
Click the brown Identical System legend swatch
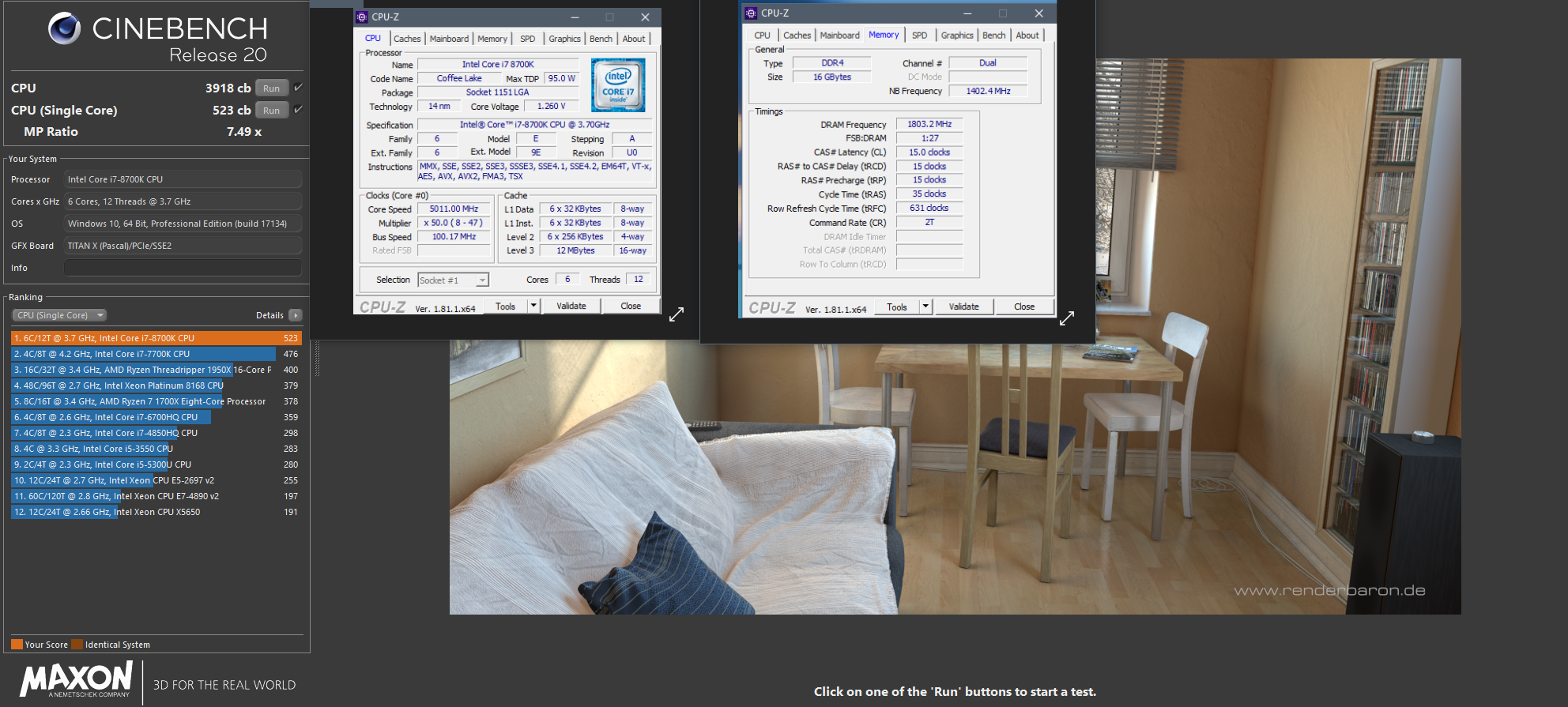(x=77, y=644)
